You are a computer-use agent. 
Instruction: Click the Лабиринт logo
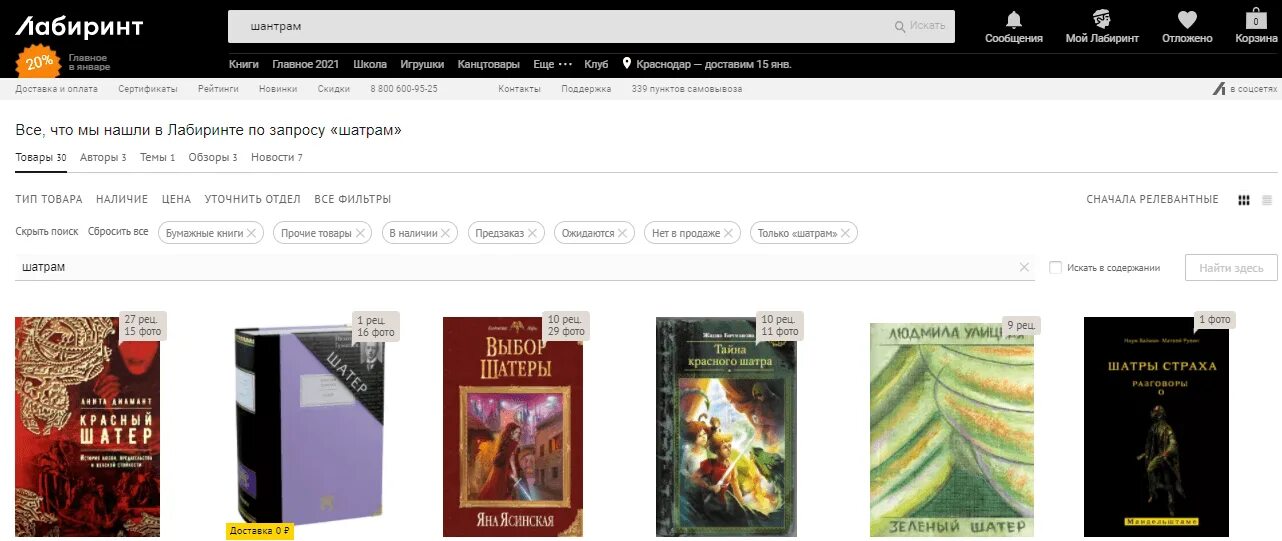78,27
